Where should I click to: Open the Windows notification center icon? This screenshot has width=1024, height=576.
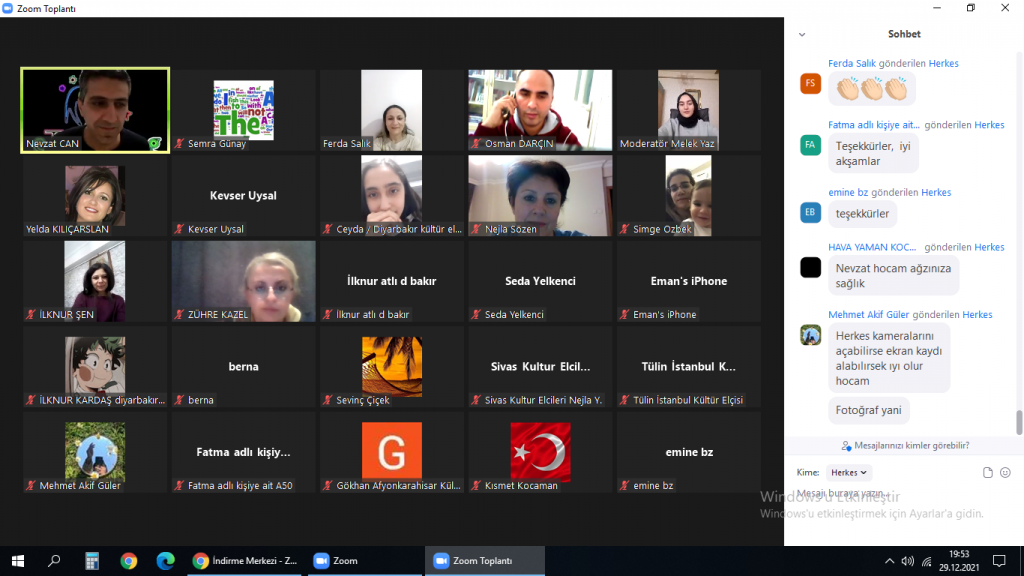pos(998,561)
